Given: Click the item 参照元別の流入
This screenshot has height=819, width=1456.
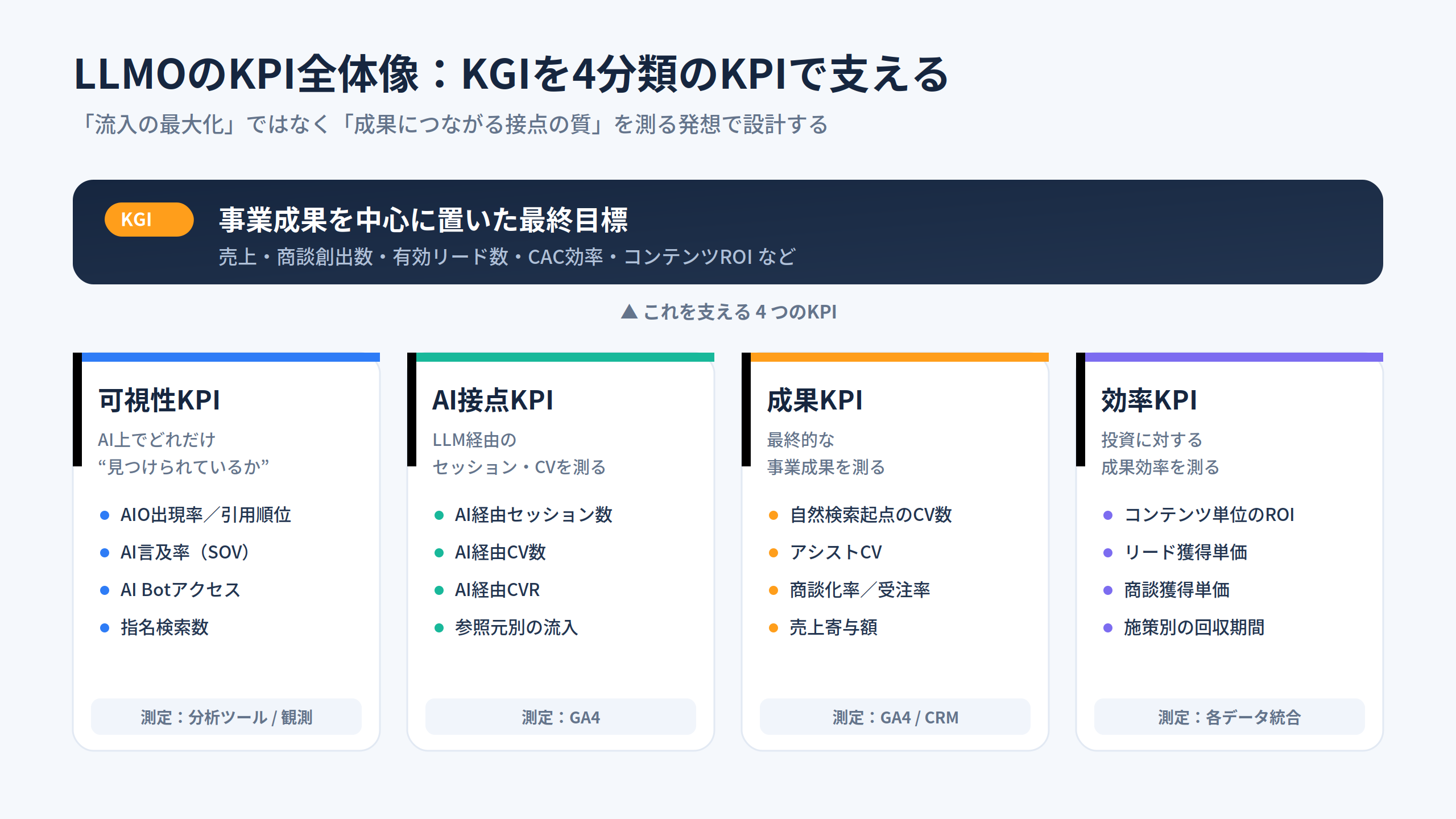Looking at the screenshot, I should coord(516,627).
